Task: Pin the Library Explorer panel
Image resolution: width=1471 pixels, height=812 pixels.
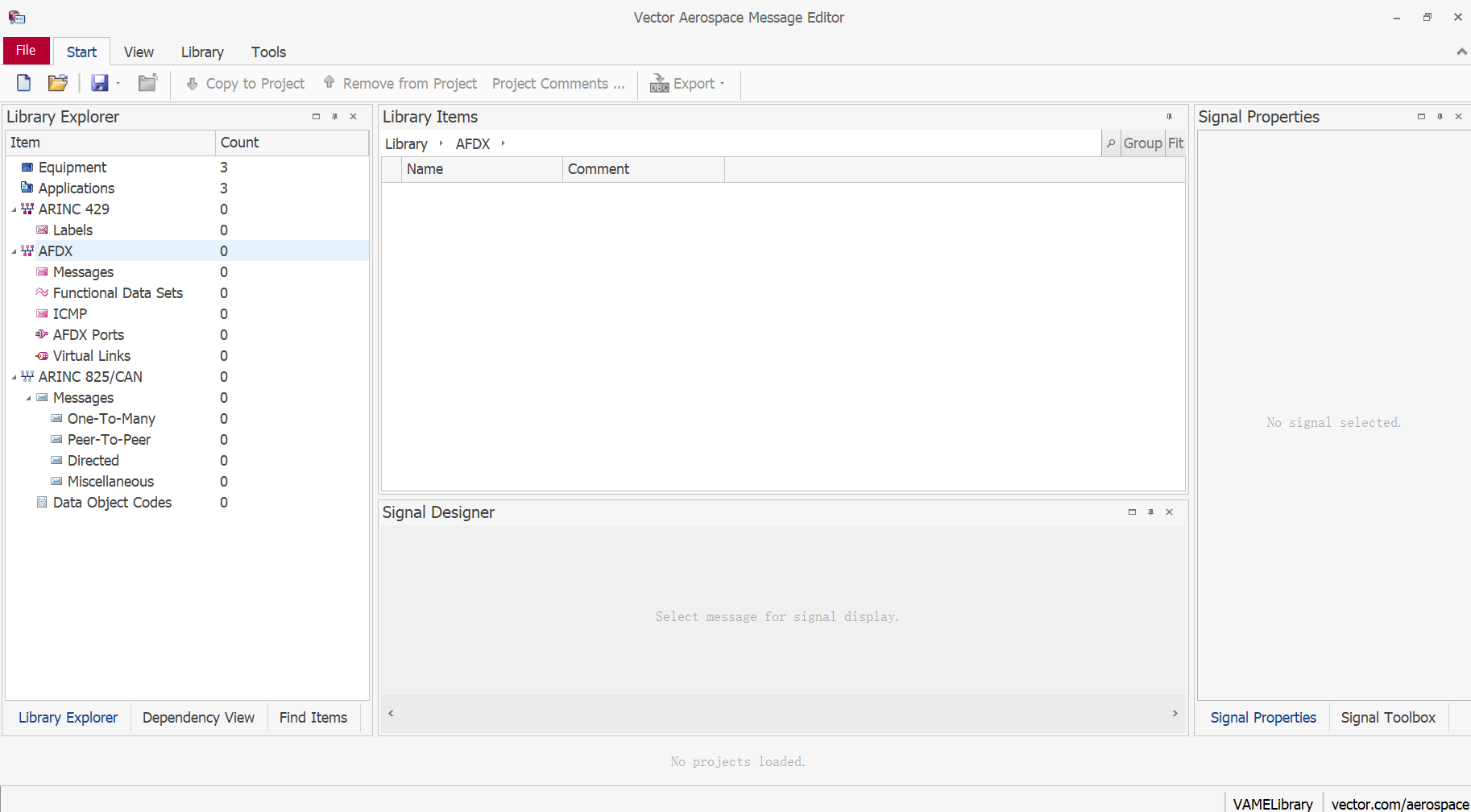Action: coord(334,117)
